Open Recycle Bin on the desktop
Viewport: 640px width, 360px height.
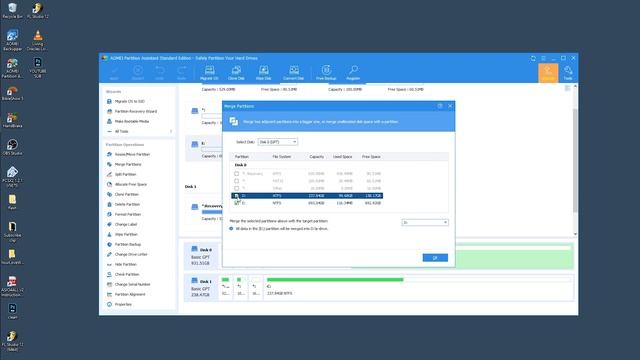12,11
